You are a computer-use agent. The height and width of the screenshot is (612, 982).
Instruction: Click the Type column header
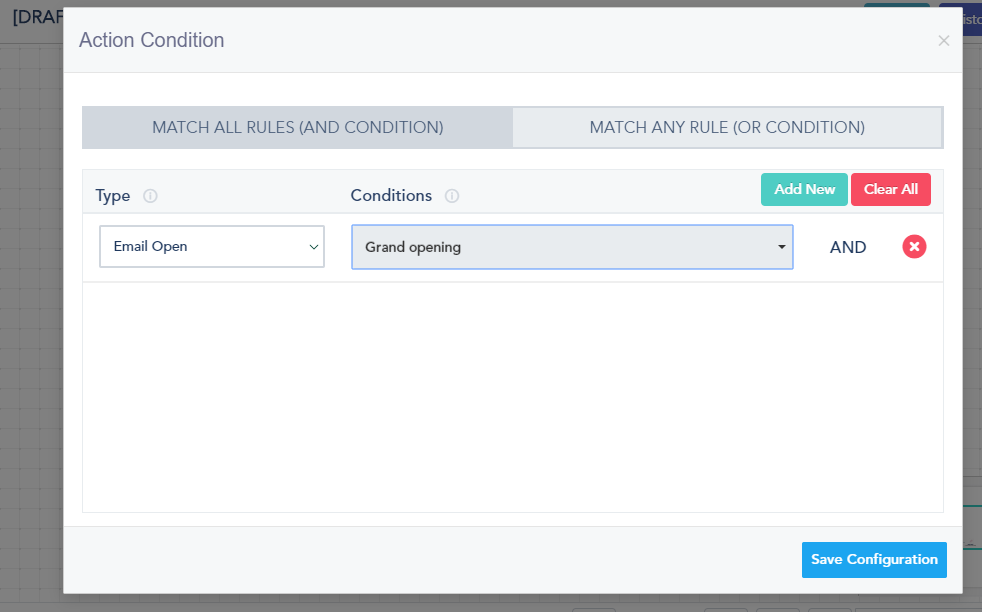click(113, 196)
